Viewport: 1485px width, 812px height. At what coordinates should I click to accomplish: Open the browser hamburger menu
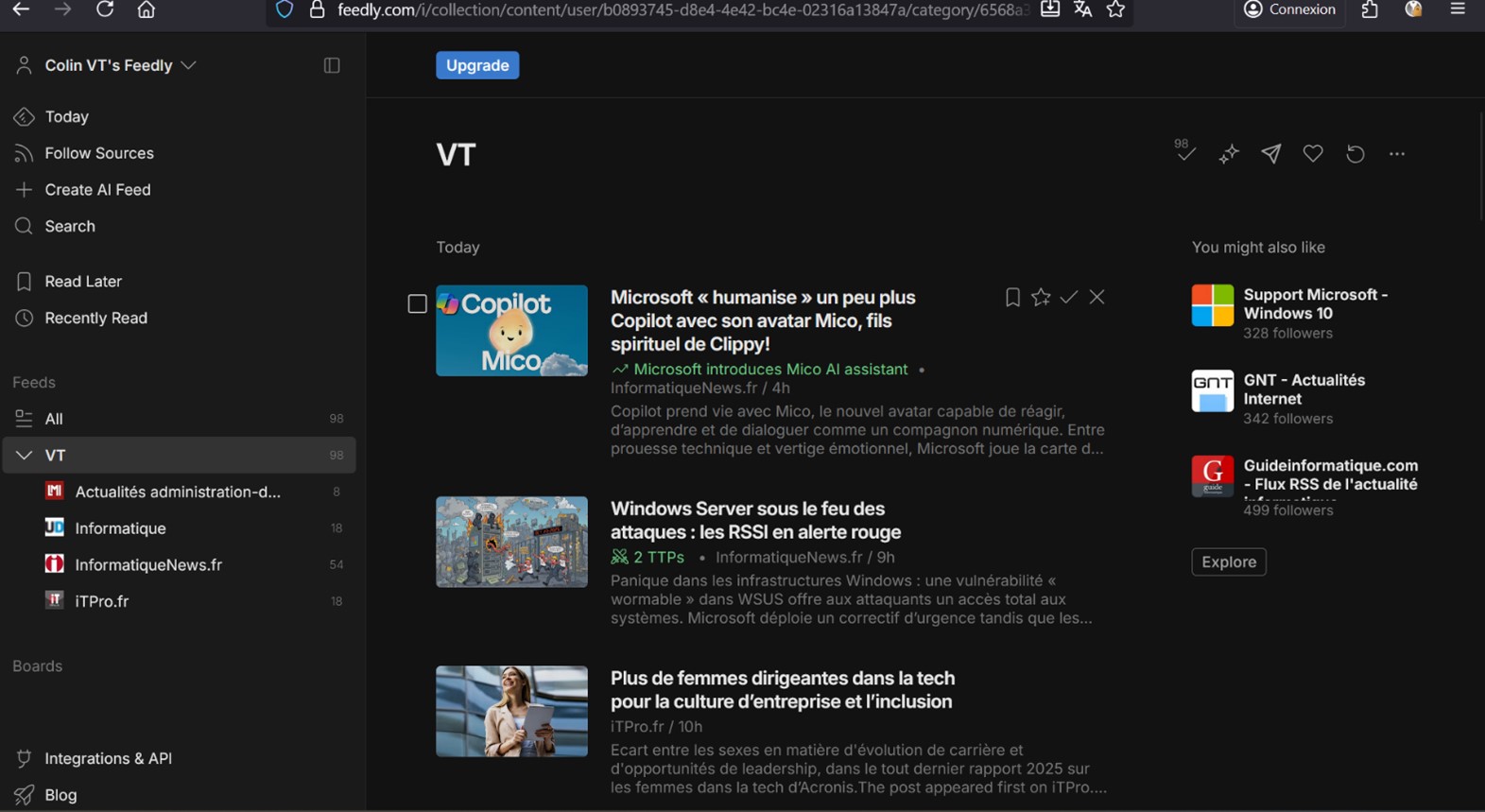pos(1458,9)
